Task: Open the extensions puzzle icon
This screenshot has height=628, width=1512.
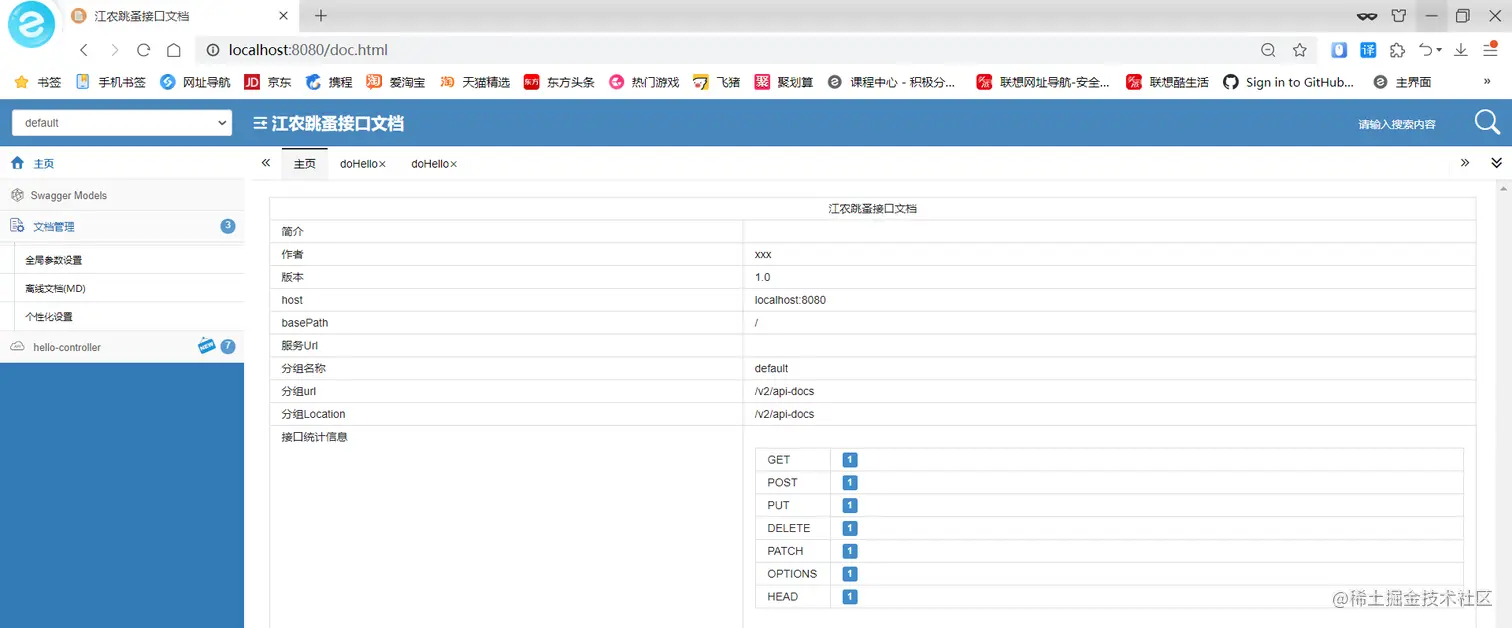Action: coord(1398,50)
